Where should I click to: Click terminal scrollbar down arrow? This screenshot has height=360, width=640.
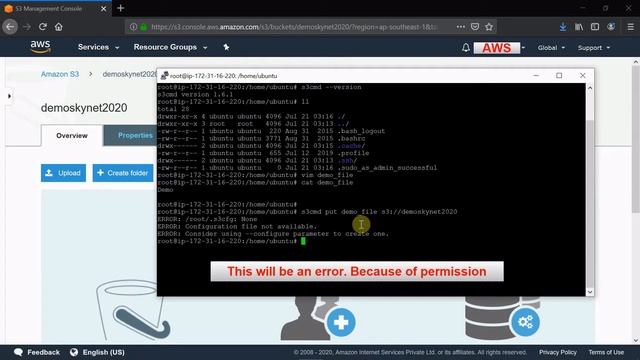pyautogui.click(x=590, y=292)
